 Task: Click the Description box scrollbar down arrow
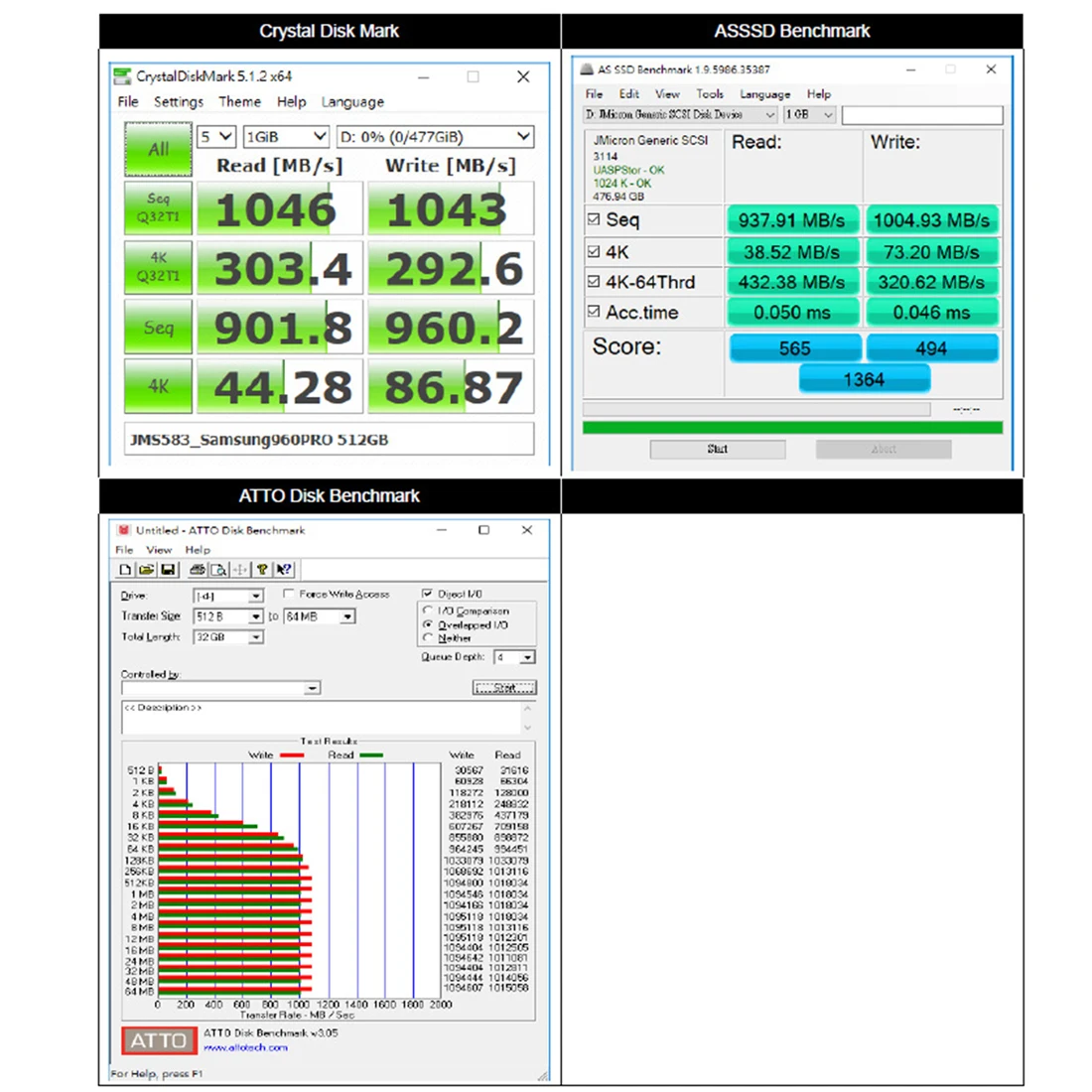pyautogui.click(x=528, y=727)
